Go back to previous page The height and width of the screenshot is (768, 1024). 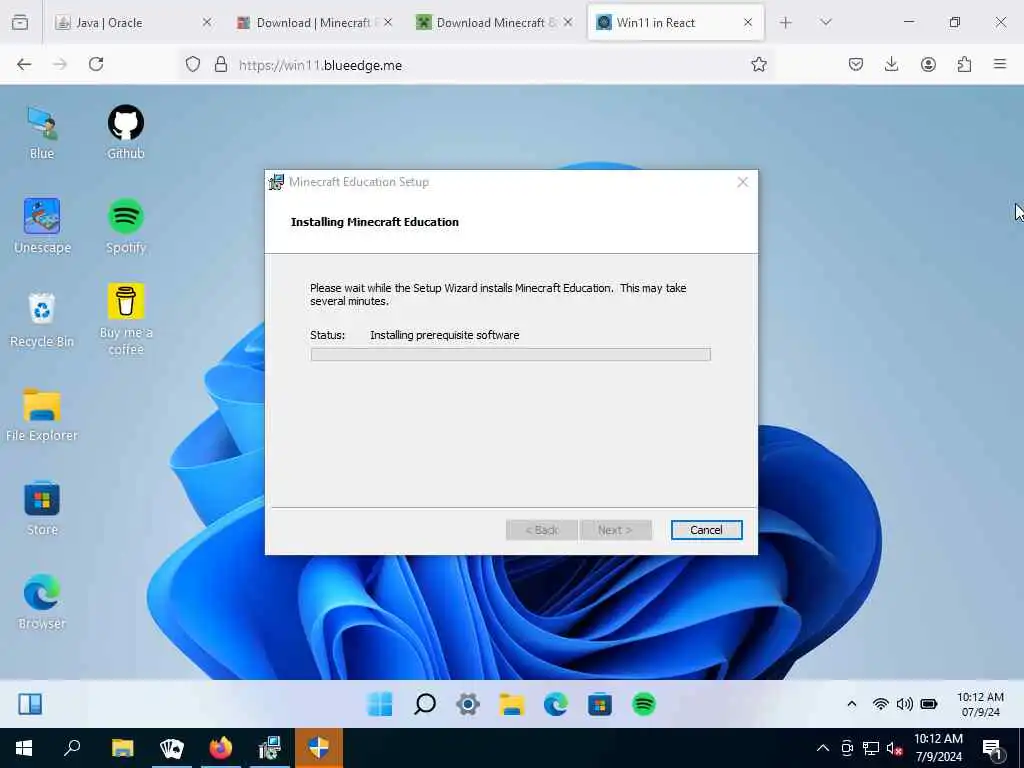(24, 64)
